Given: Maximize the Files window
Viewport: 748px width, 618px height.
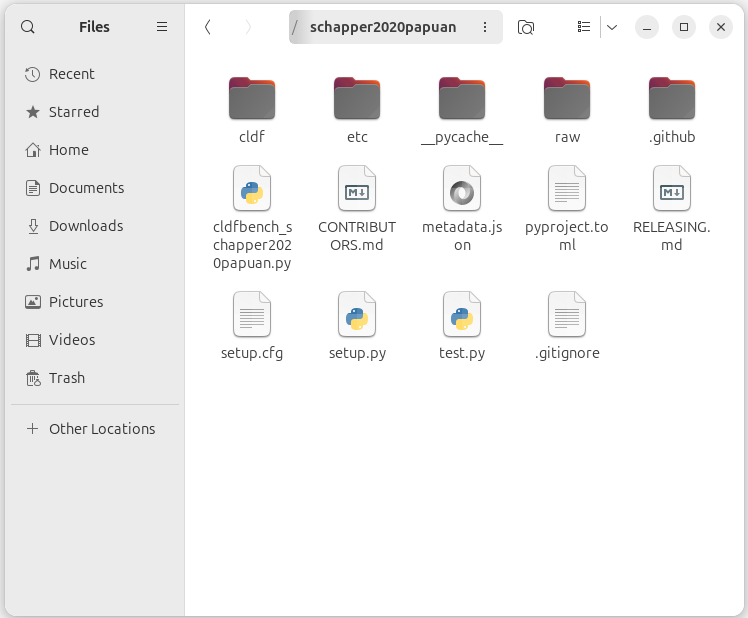Looking at the screenshot, I should [x=684, y=27].
